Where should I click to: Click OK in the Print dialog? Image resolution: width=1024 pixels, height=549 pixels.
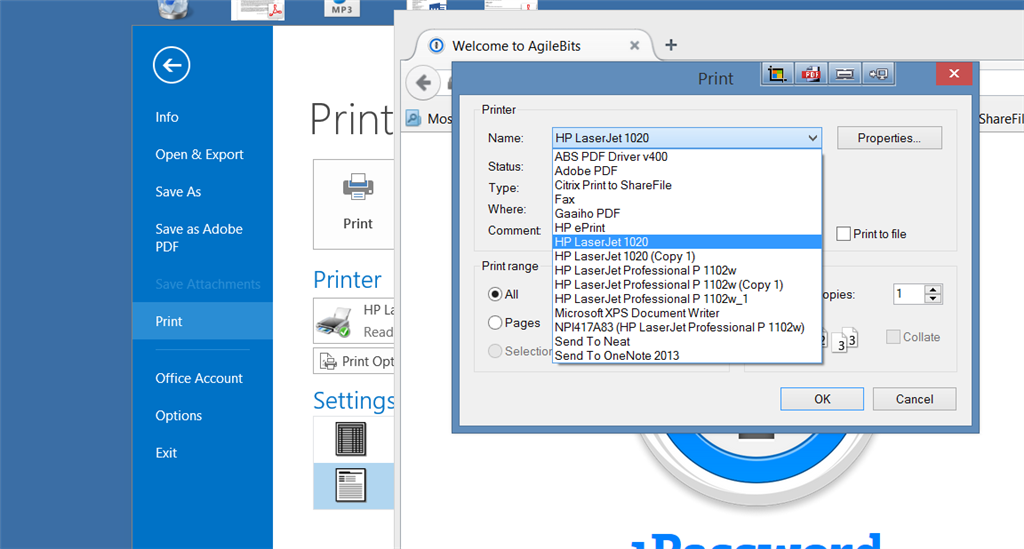(x=822, y=399)
